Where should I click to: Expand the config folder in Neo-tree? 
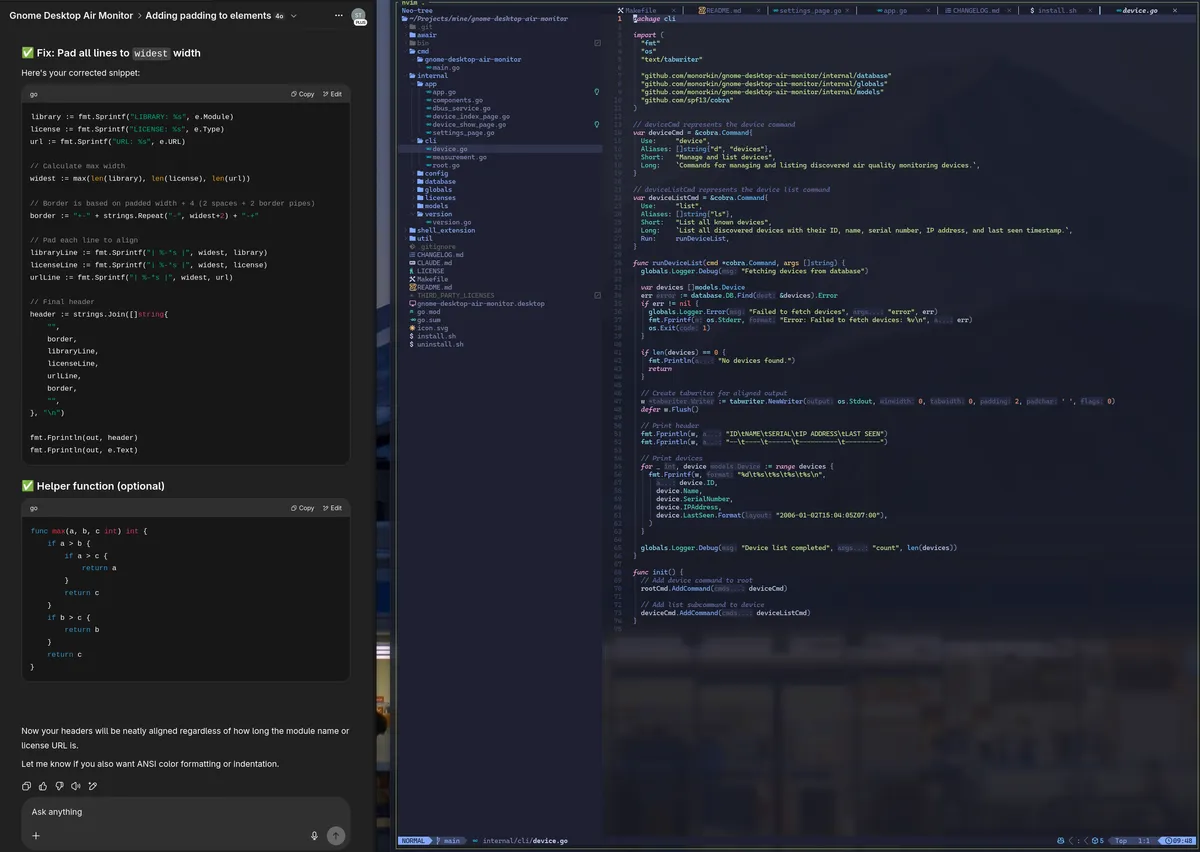[x=432, y=173]
